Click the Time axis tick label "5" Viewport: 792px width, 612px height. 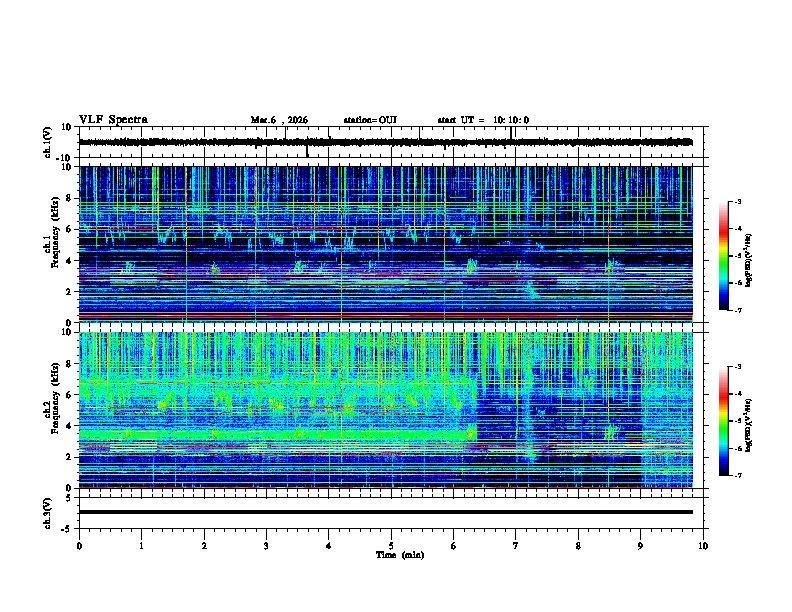pyautogui.click(x=391, y=546)
